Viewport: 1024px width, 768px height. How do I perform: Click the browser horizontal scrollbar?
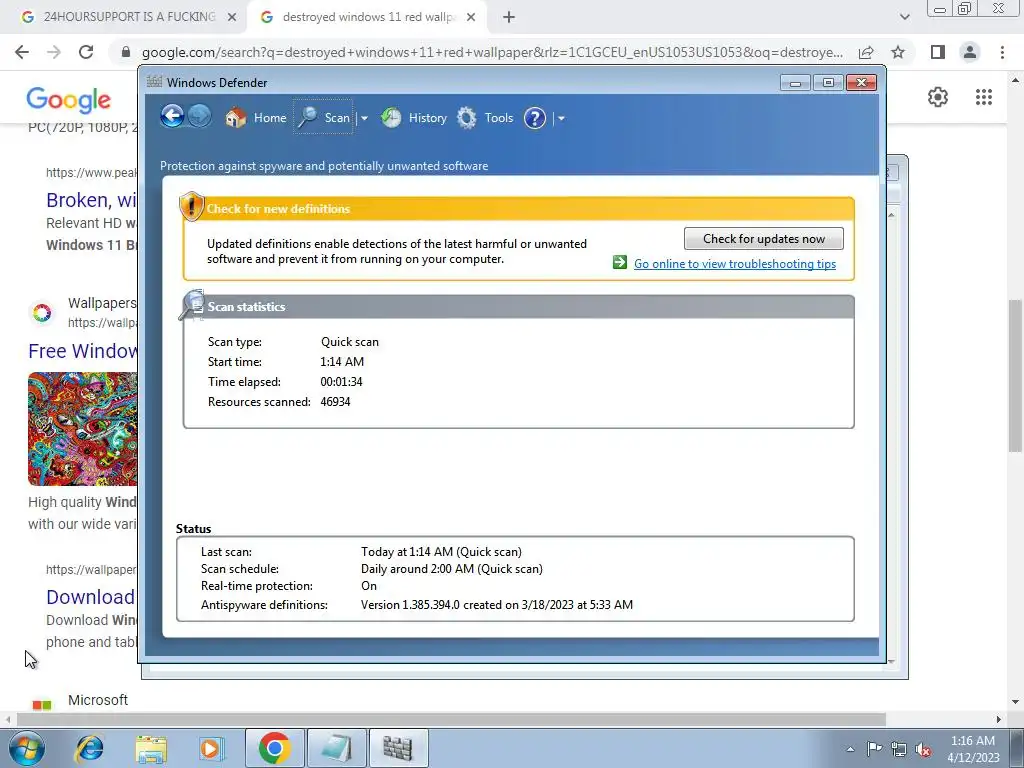pyautogui.click(x=451, y=719)
